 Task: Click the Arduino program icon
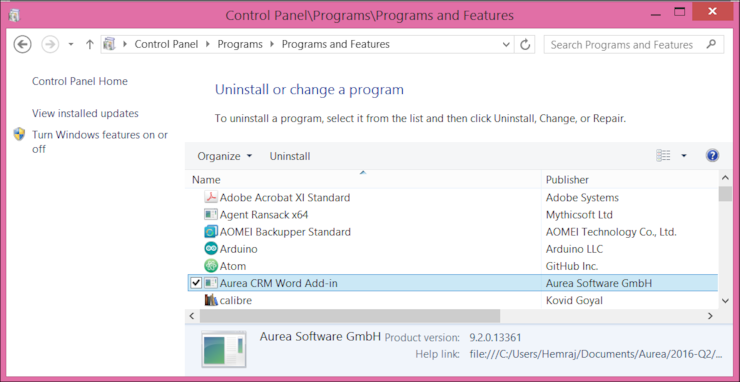210,248
